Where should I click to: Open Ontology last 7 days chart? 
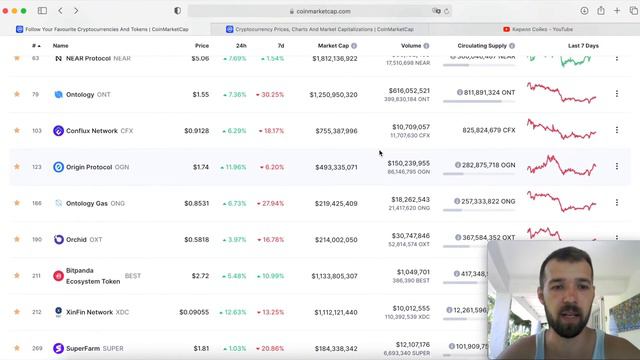tap(562, 93)
